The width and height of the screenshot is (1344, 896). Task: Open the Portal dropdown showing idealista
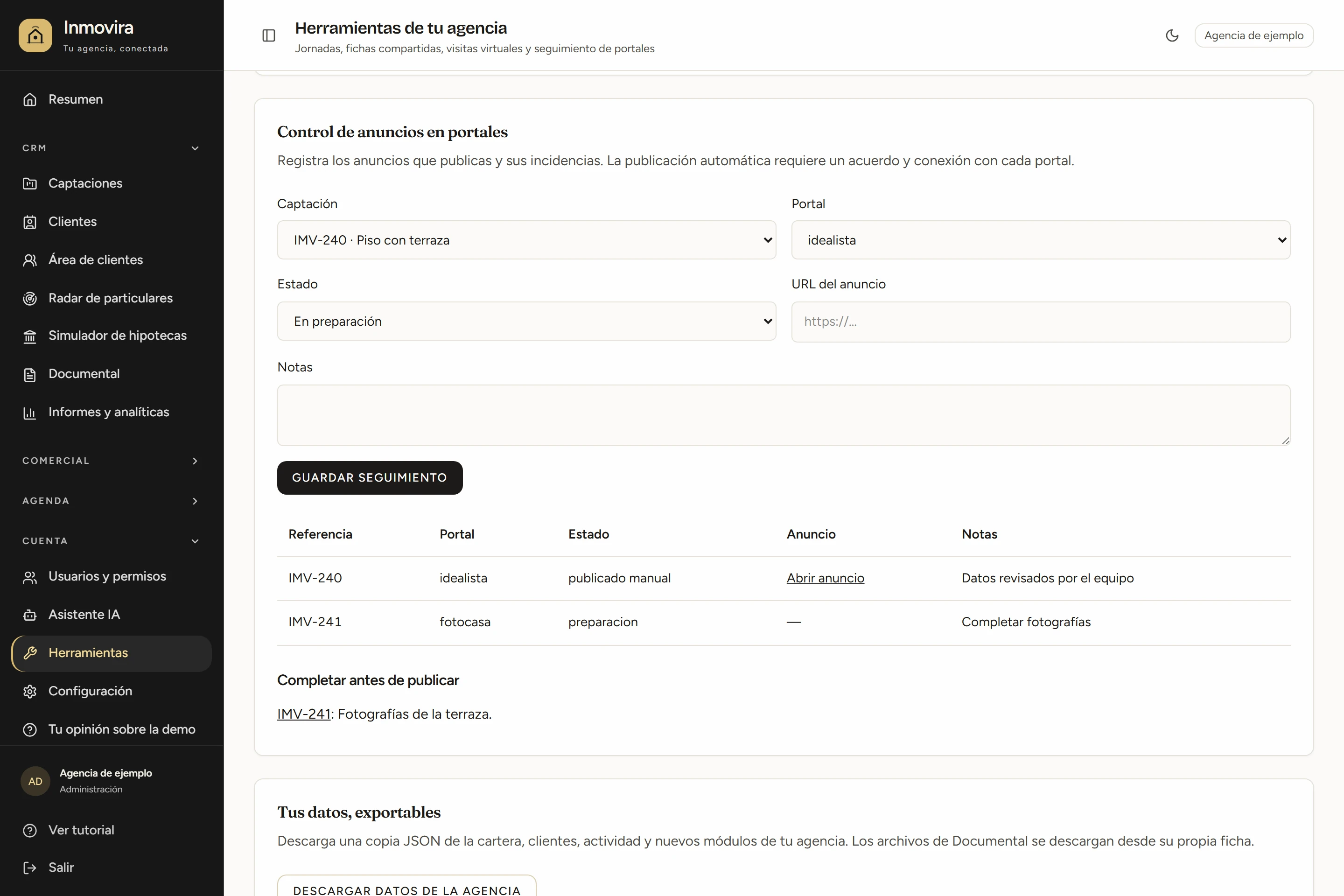(1041, 240)
